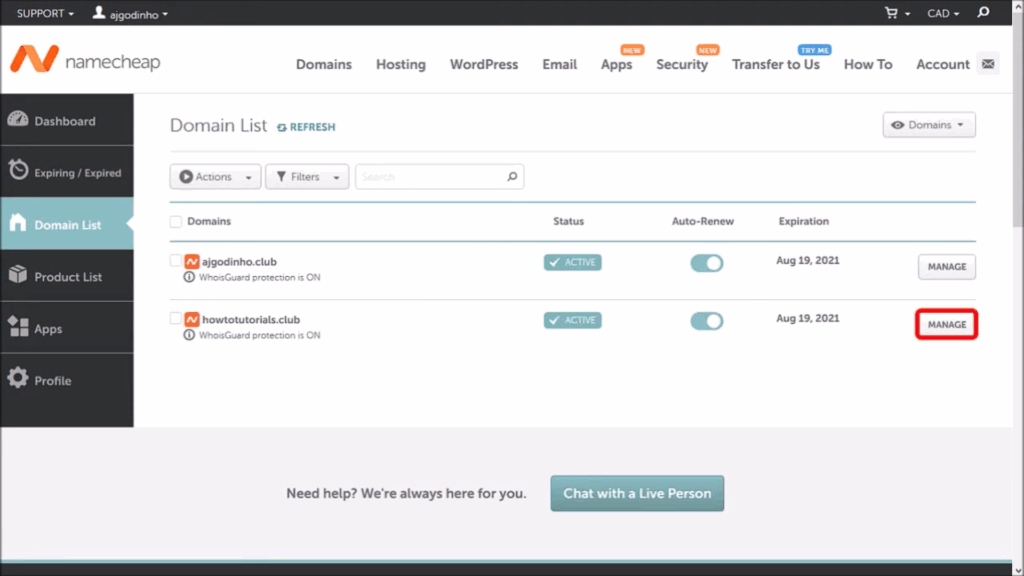Image resolution: width=1024 pixels, height=576 pixels.
Task: Click the domain search input field
Action: pos(430,177)
